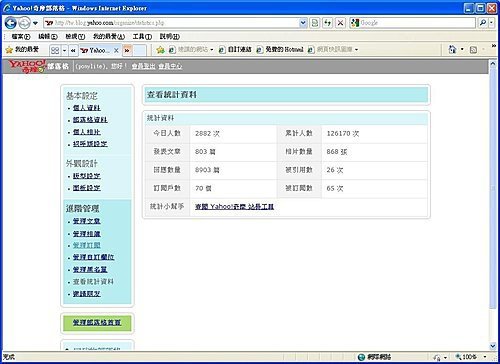Click the vertical scrollbar thumb
Screen dimensions: 500x364
tap(493, 188)
